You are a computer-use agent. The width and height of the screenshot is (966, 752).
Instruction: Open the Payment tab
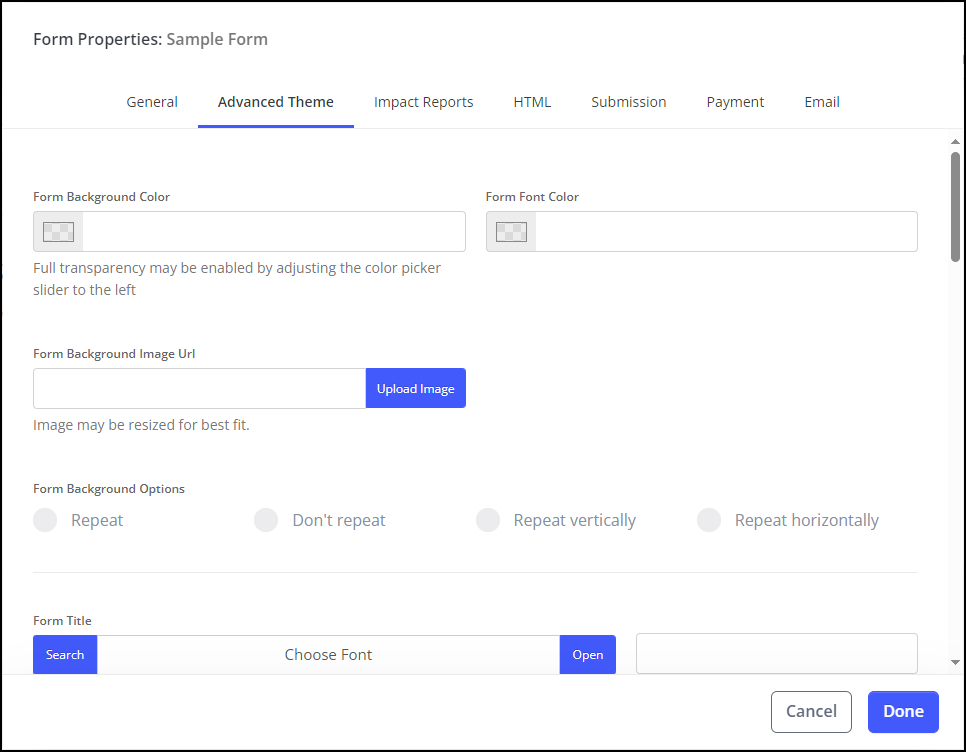[735, 102]
